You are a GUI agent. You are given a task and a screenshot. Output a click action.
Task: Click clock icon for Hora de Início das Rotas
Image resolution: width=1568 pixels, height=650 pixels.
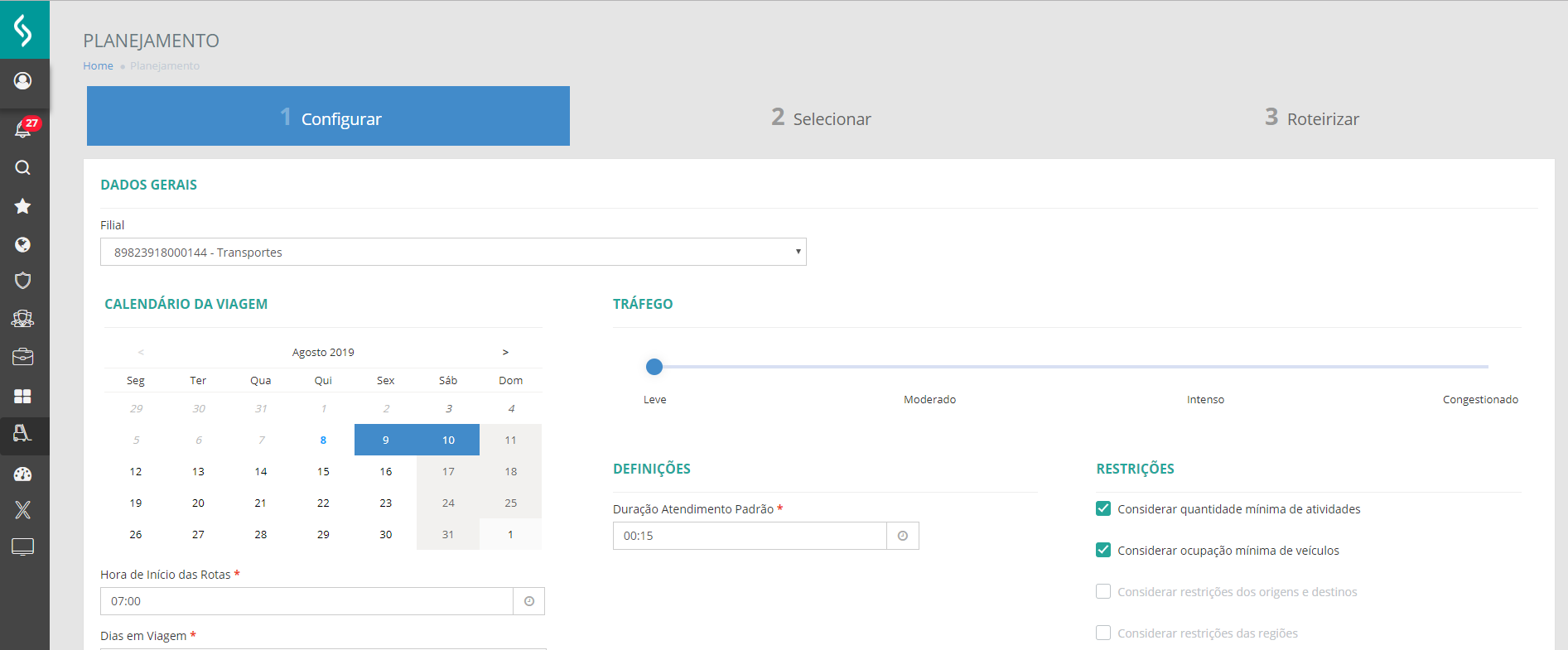[529, 601]
